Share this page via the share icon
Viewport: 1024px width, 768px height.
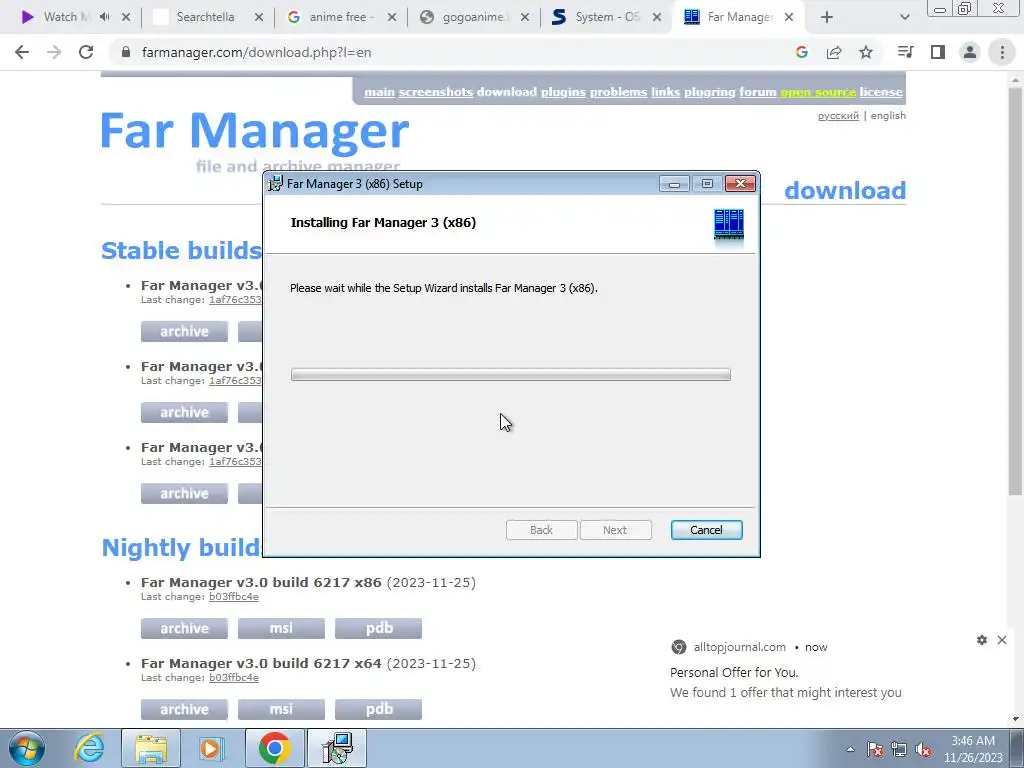click(x=834, y=52)
